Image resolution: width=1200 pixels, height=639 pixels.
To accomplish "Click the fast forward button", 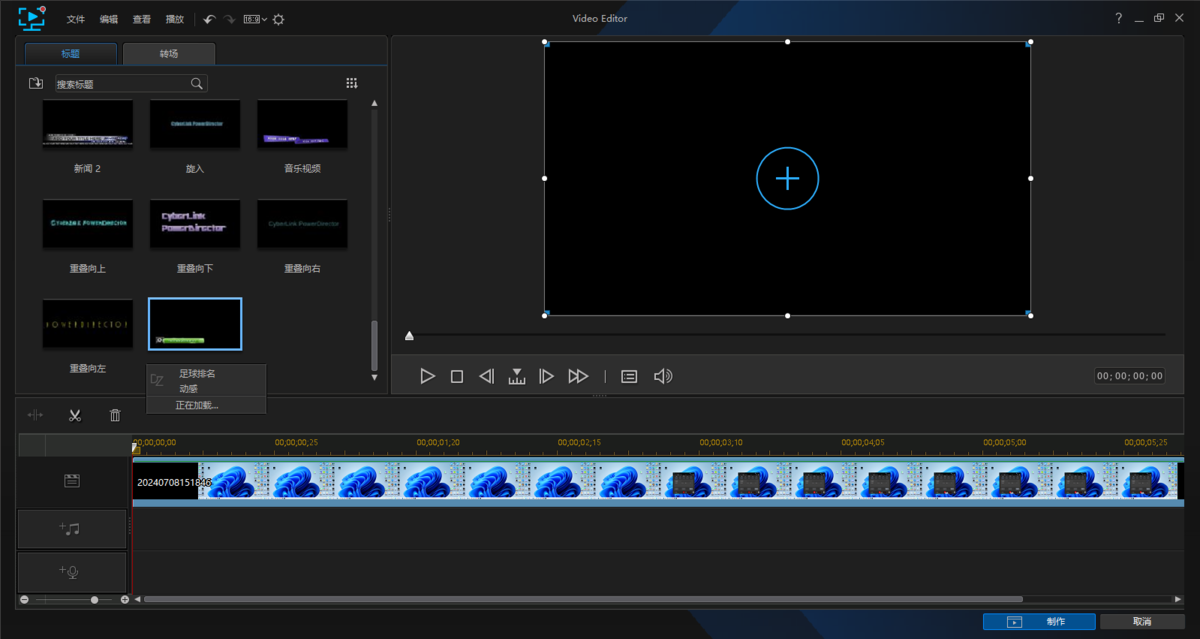I will (578, 376).
